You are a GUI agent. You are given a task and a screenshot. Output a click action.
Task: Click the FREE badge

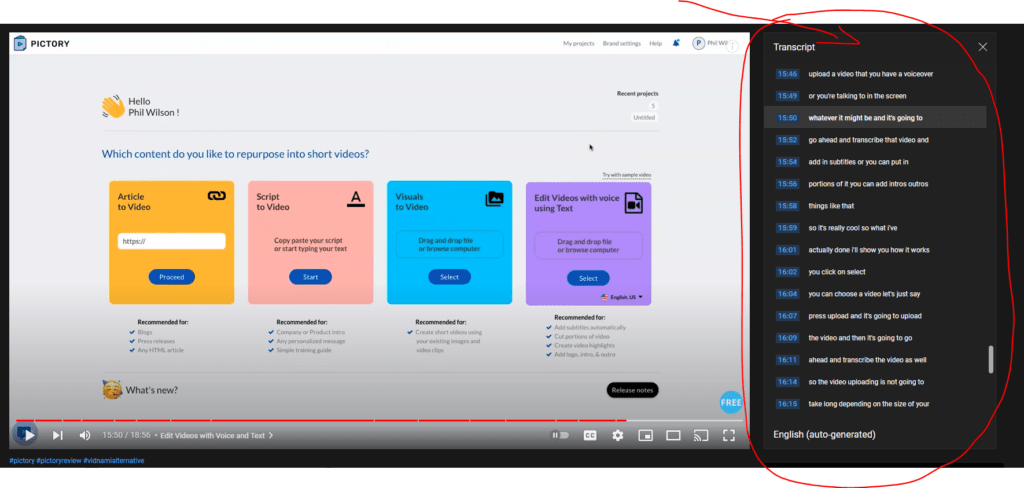point(731,402)
